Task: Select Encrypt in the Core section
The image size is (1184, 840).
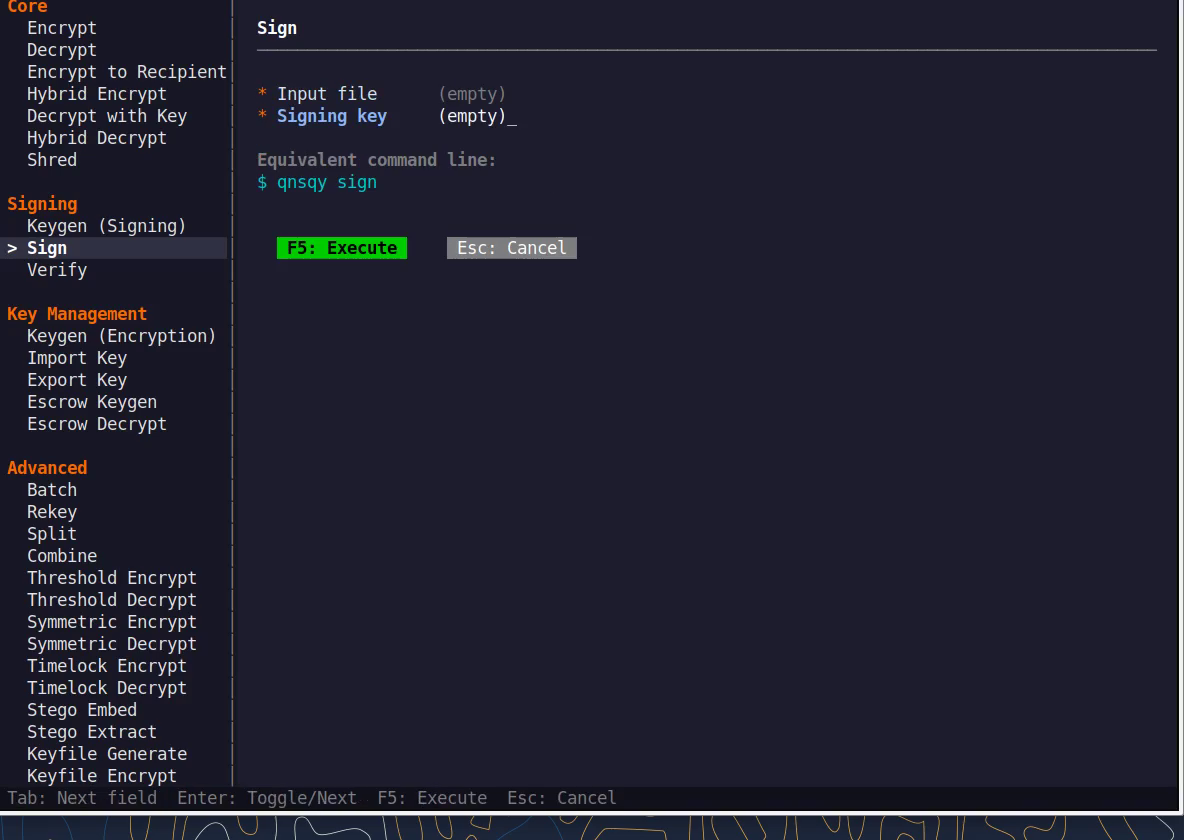Action: click(x=62, y=28)
